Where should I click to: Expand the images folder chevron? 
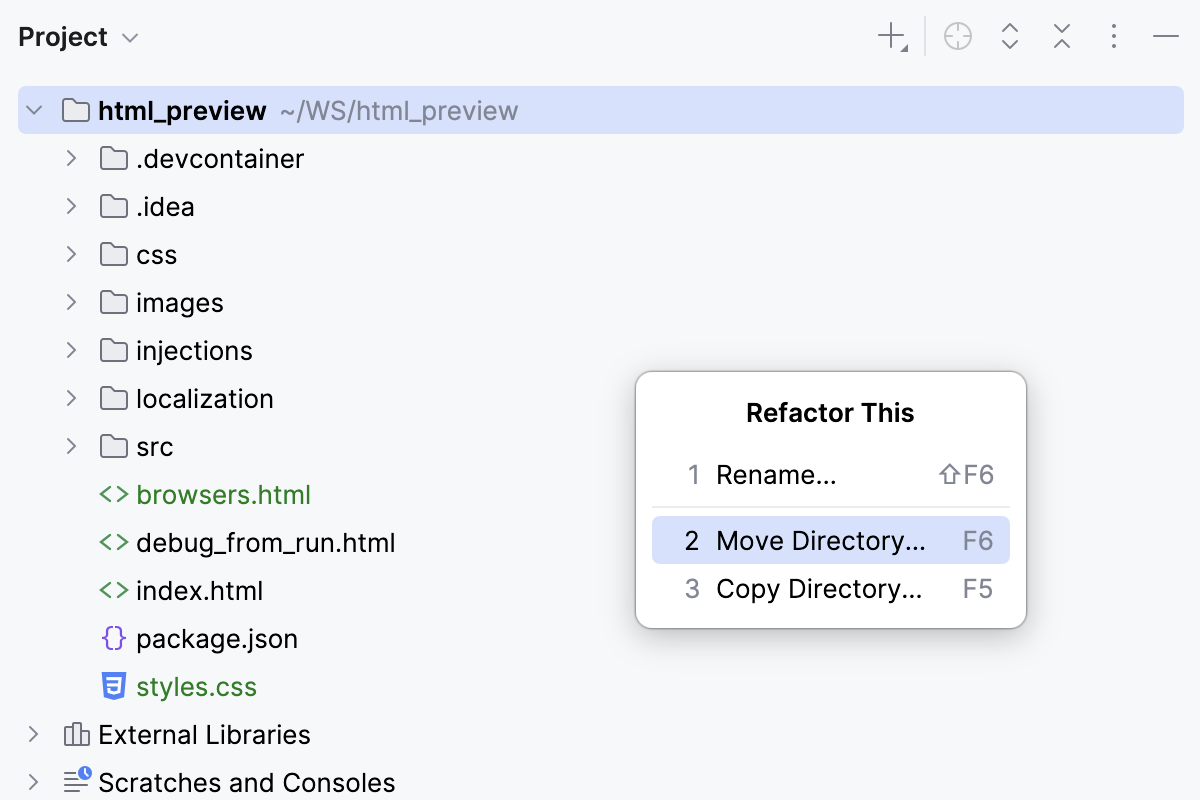71,302
